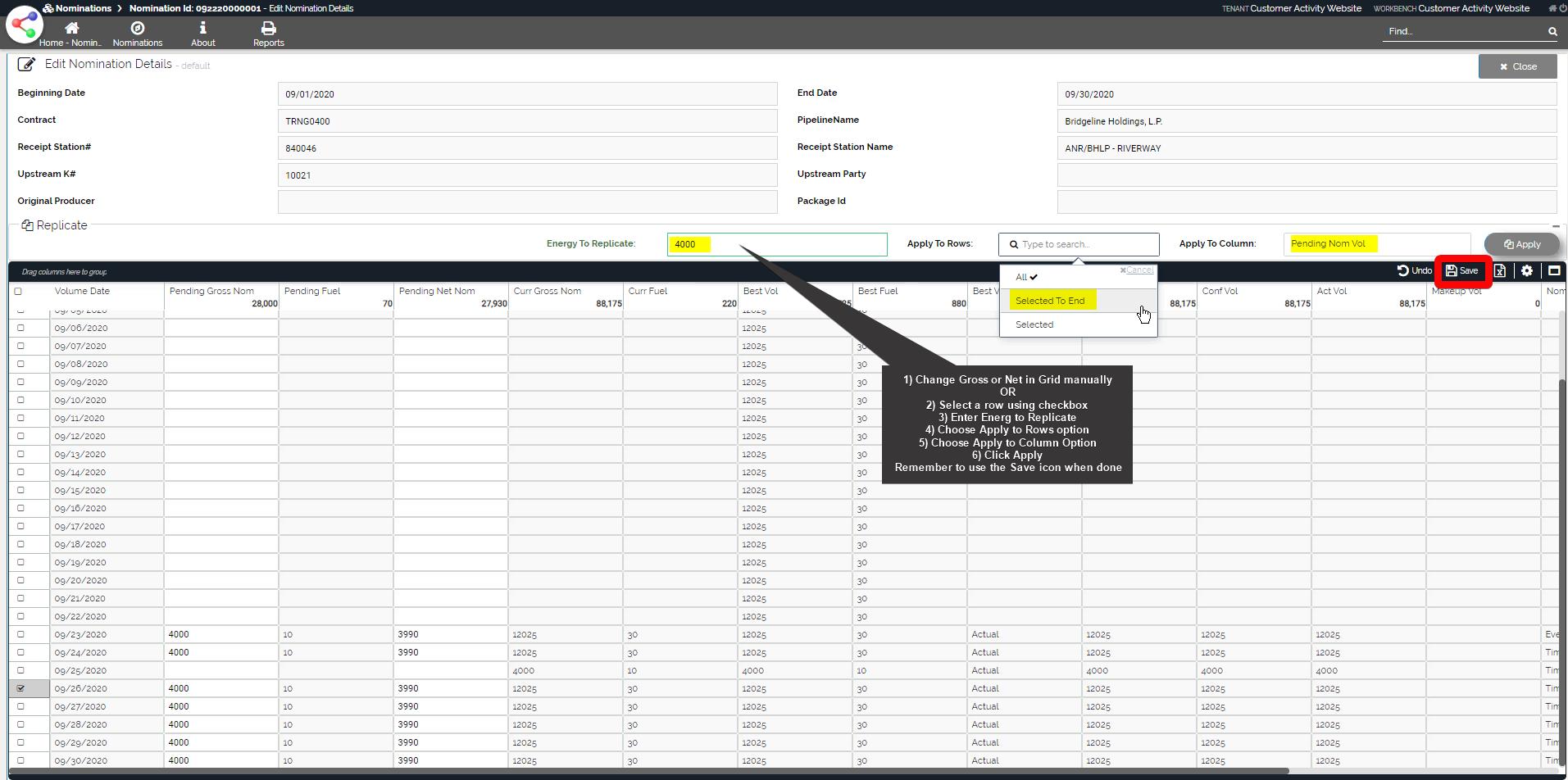Click the Apply button
This screenshot has width=1568, height=780.
click(1521, 244)
